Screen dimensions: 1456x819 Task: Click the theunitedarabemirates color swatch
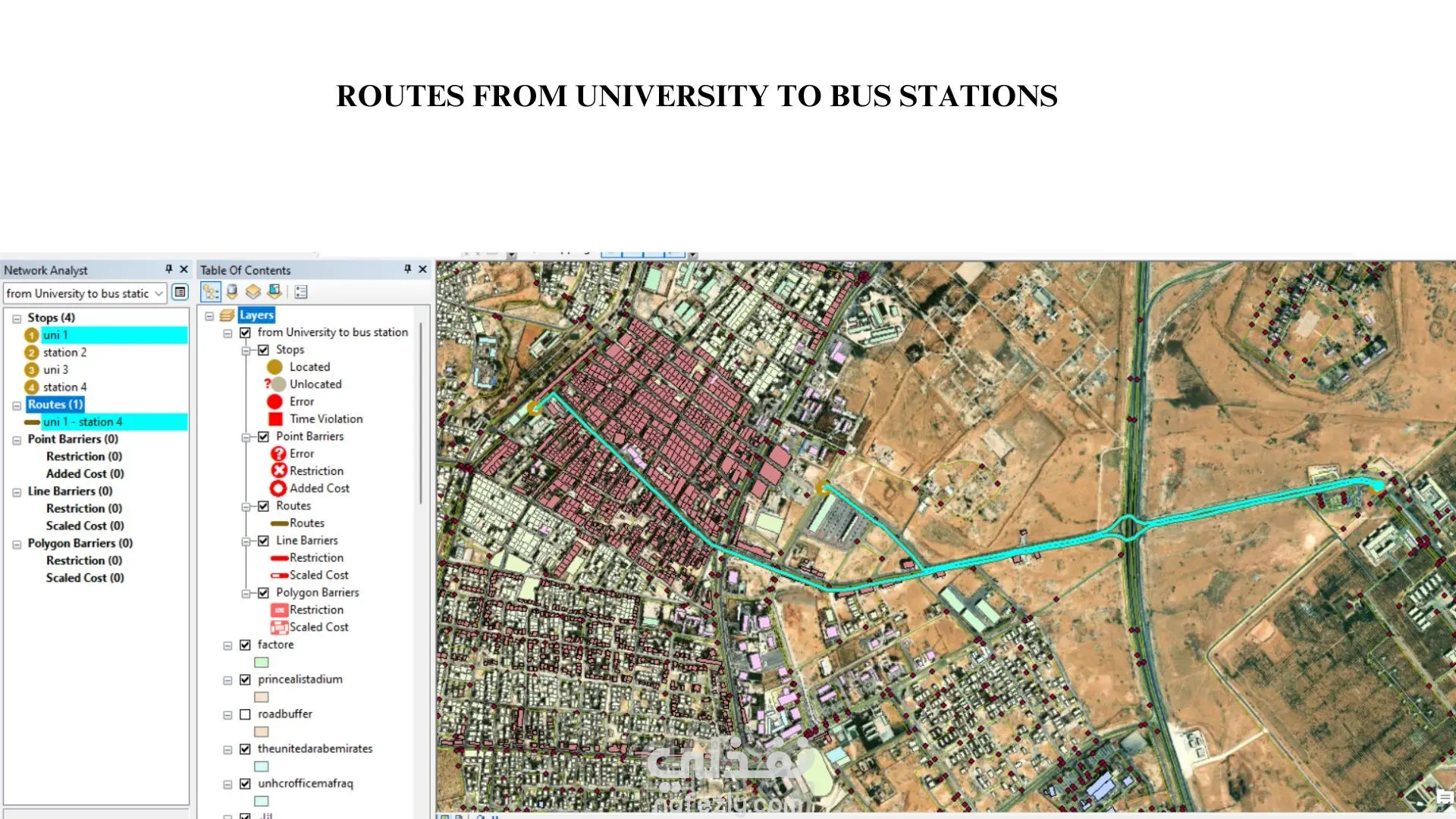click(262, 767)
